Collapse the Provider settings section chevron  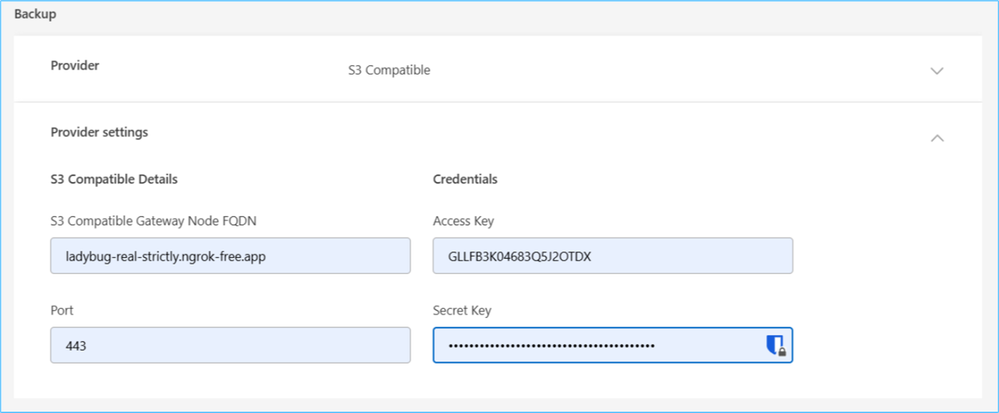point(937,138)
